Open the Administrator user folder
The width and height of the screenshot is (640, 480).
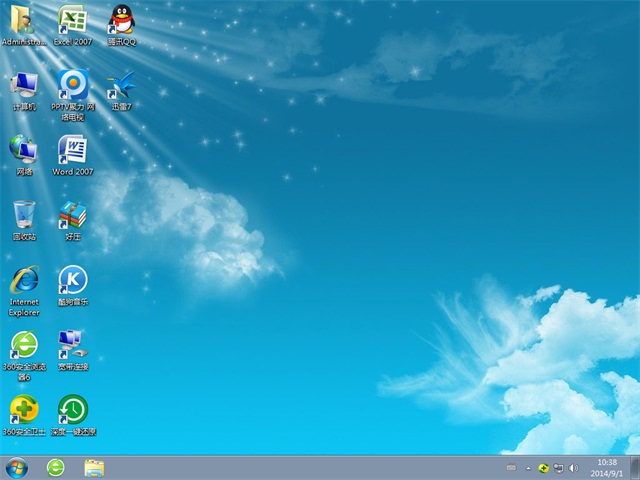tap(23, 21)
